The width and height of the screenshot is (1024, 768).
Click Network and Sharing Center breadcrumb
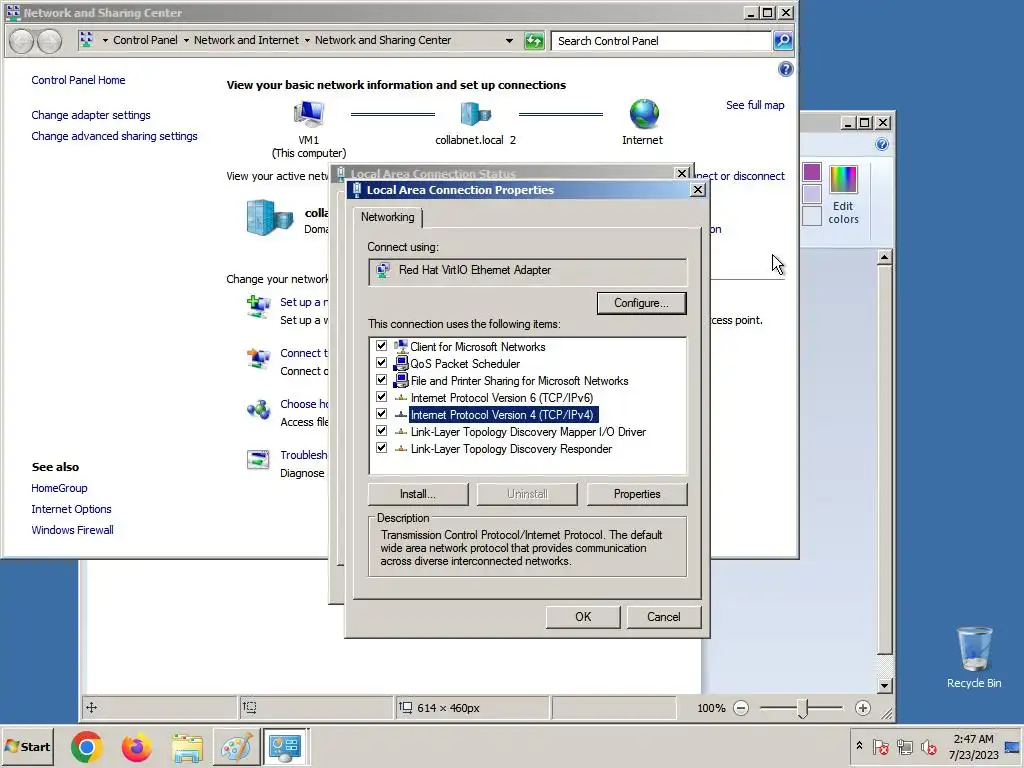point(383,40)
